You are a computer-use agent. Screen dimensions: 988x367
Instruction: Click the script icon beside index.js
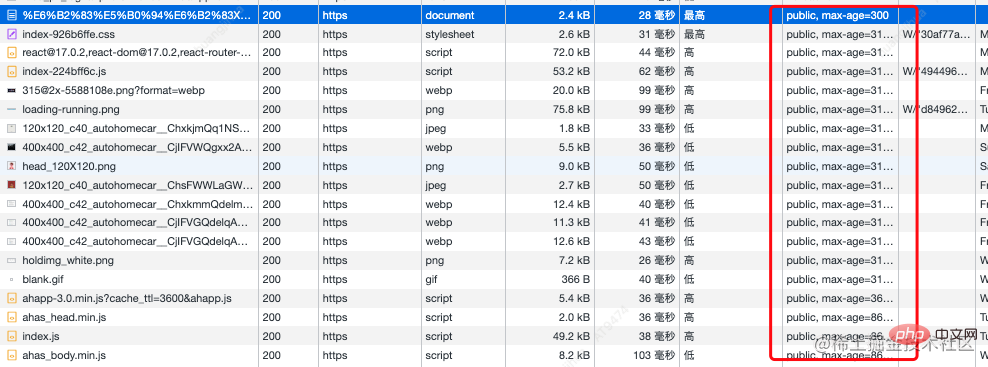pyautogui.click(x=11, y=336)
